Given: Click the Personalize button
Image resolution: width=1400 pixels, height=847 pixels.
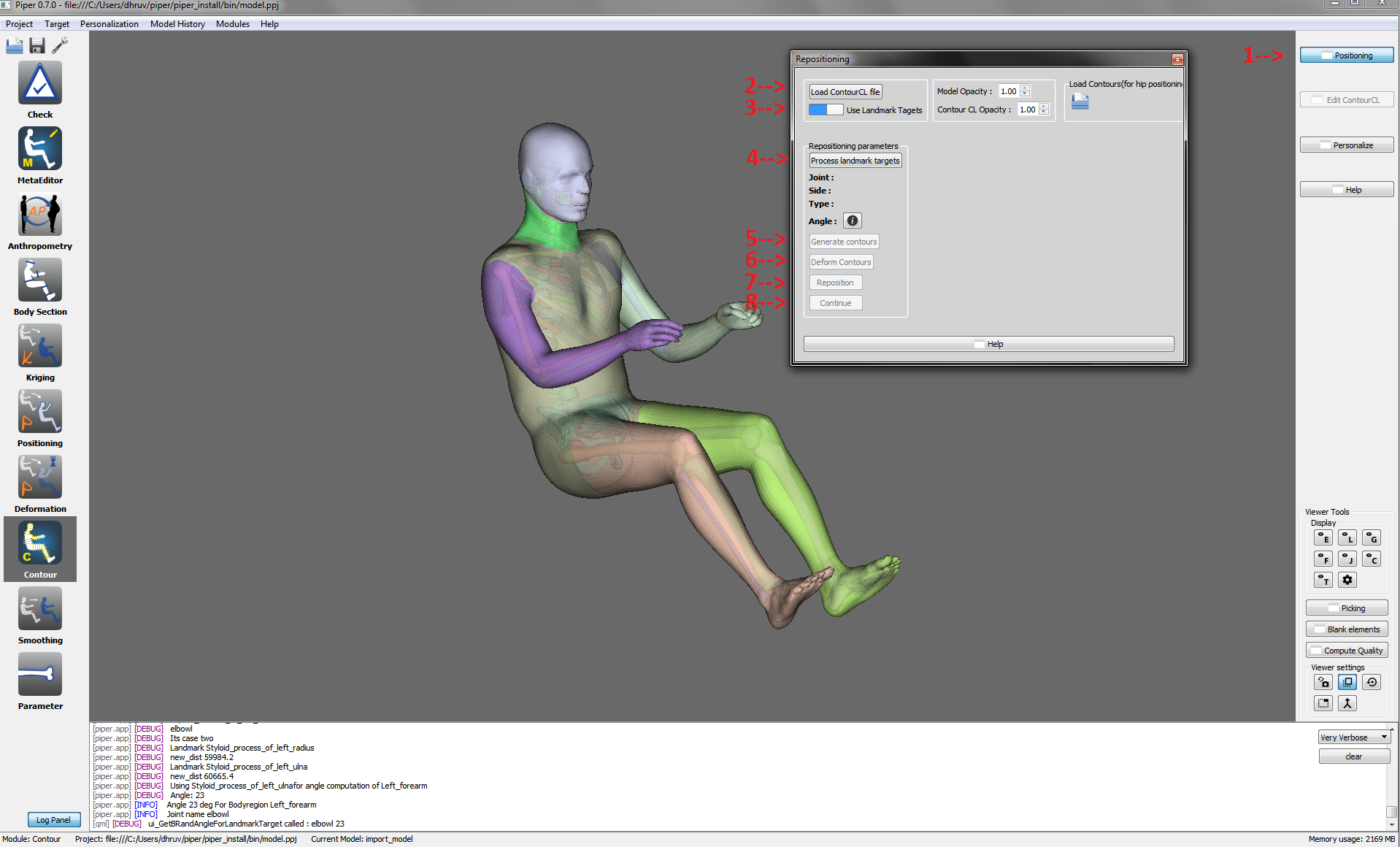Looking at the screenshot, I should pos(1347,145).
